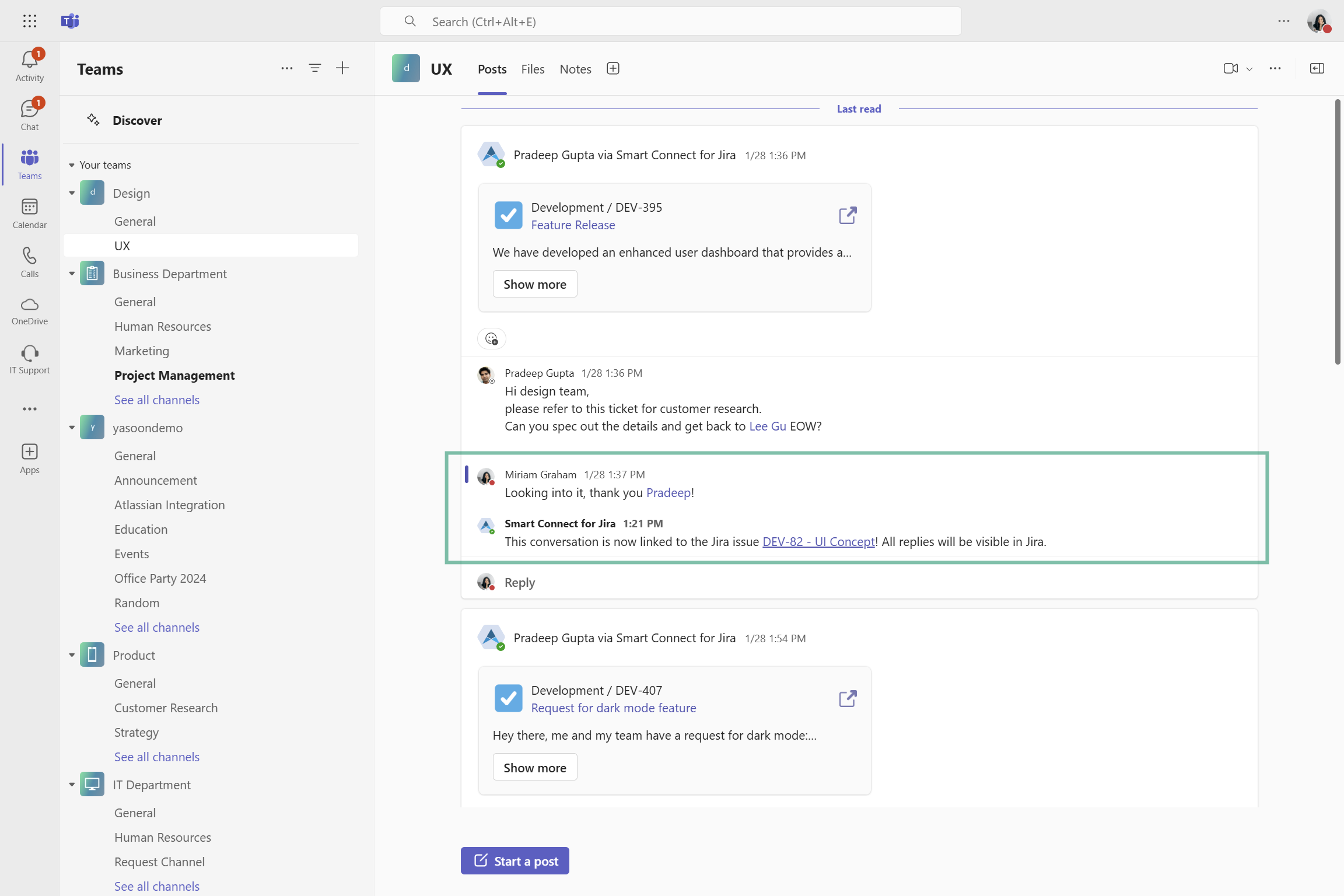The width and height of the screenshot is (1344, 896).
Task: Open DEV-82 - UI Concept link
Action: click(818, 541)
